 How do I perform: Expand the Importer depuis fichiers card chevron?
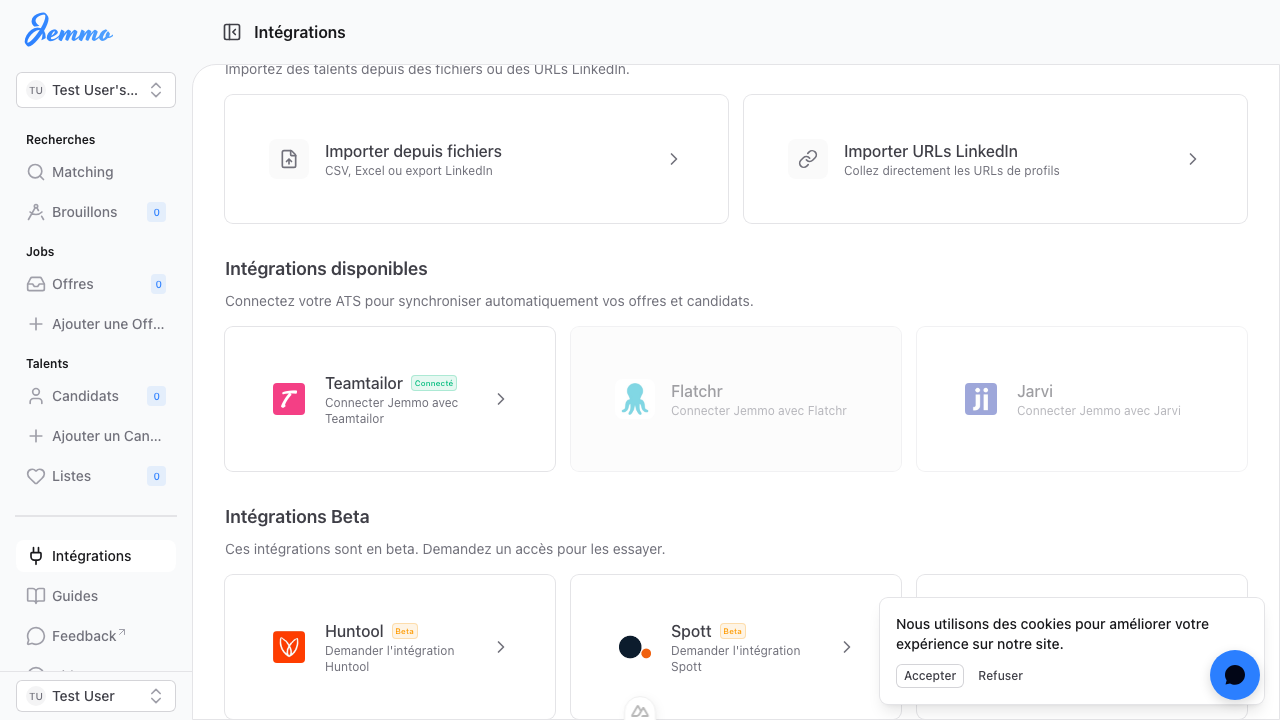[x=673, y=159]
